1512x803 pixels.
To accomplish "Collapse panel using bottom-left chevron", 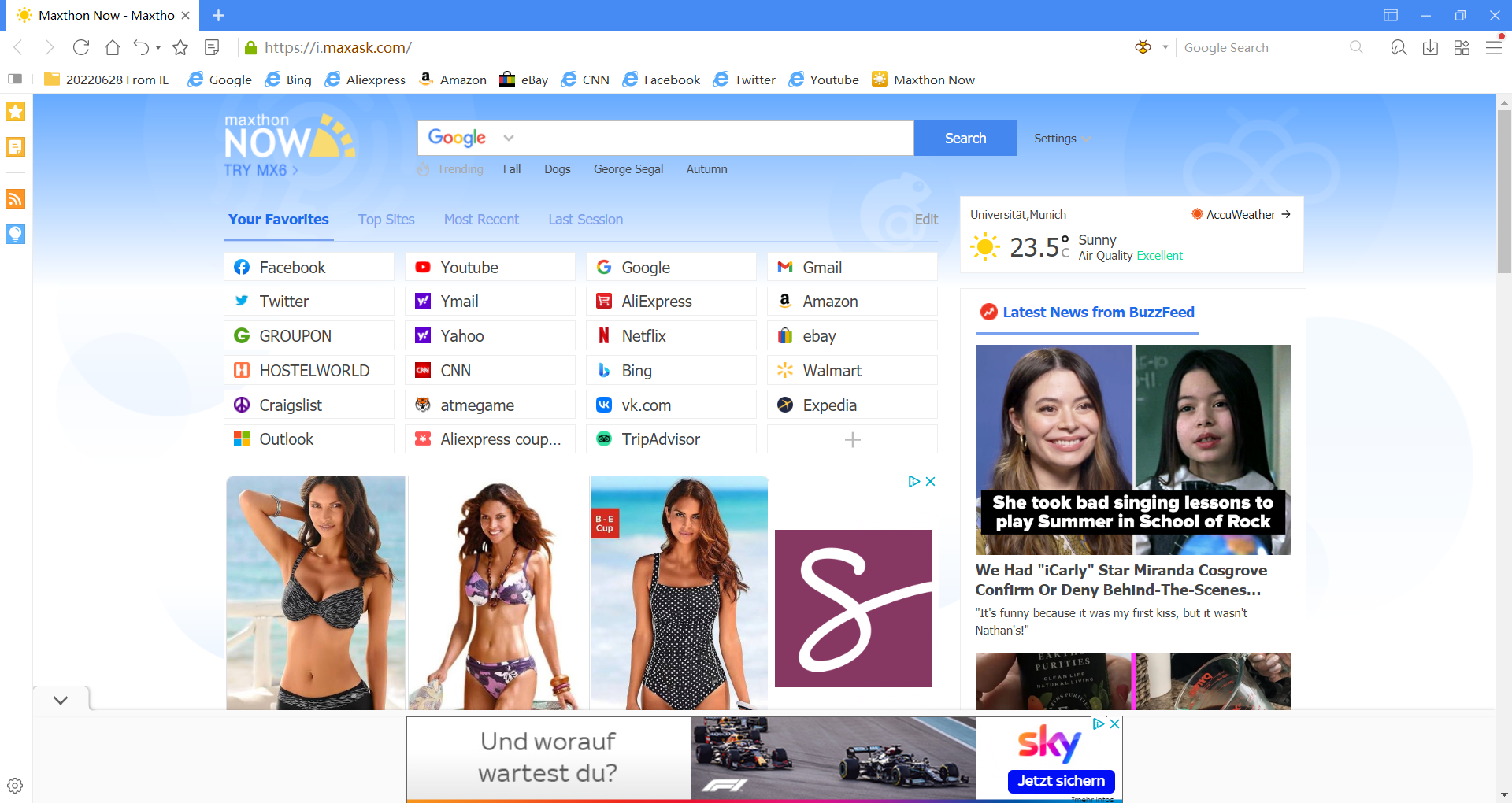I will tap(61, 700).
